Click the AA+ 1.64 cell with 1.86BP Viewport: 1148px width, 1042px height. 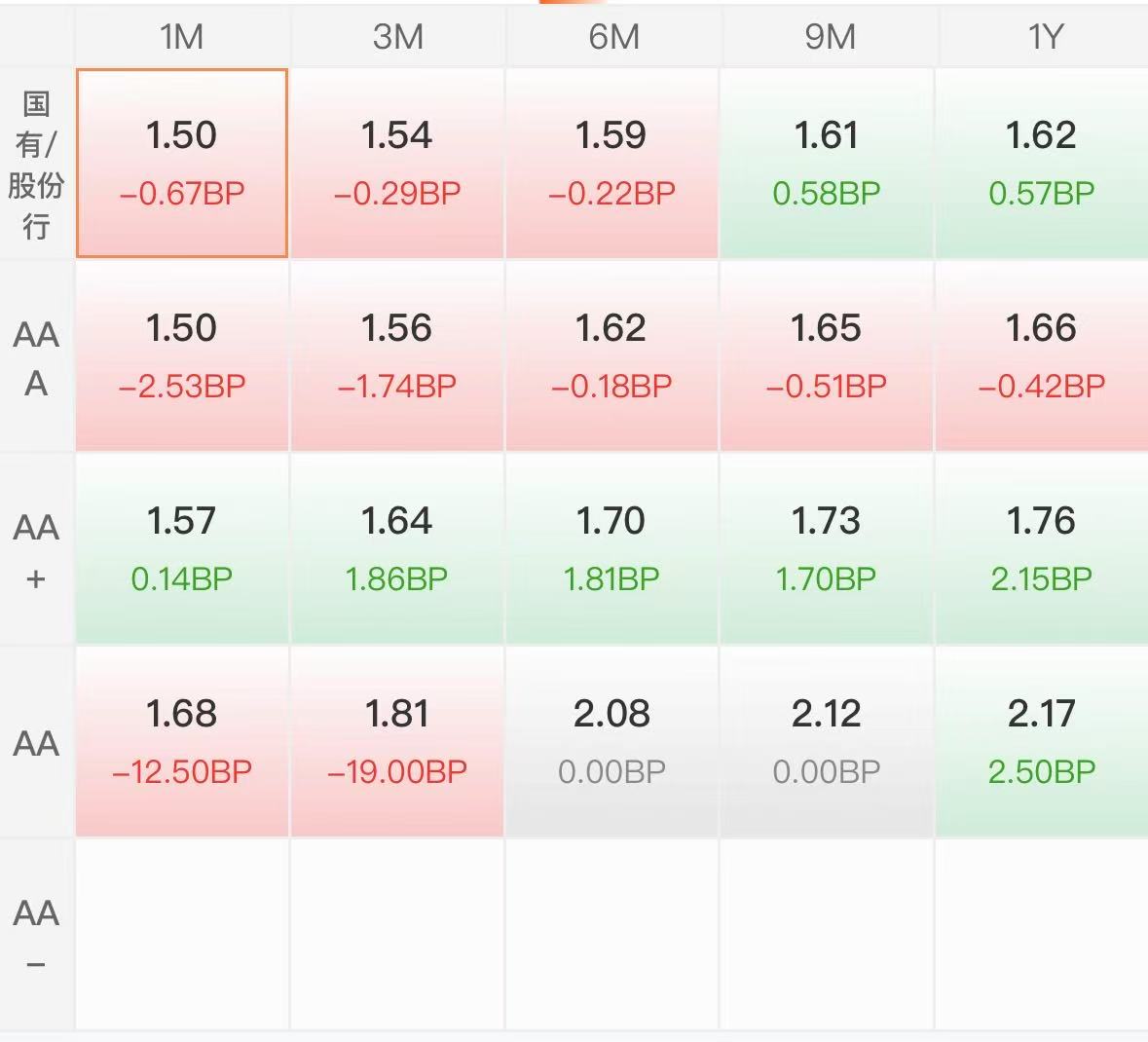tap(397, 549)
